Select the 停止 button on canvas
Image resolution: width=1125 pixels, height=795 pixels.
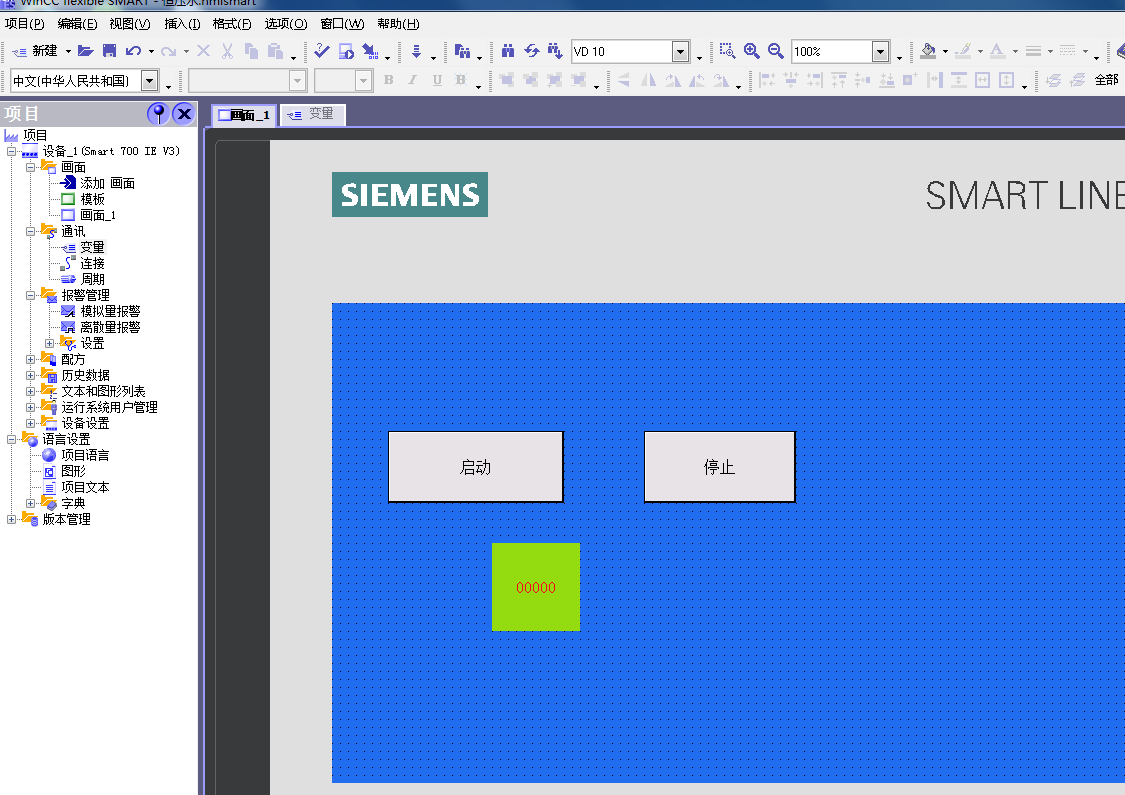point(719,467)
